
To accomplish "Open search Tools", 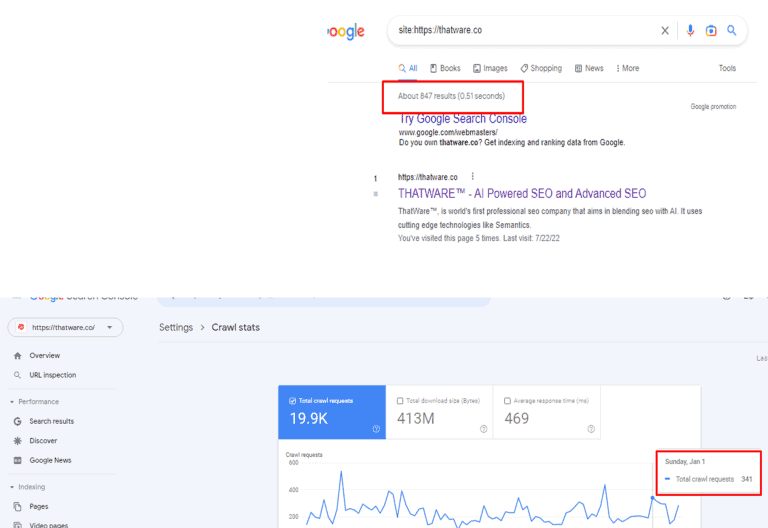I will [727, 69].
